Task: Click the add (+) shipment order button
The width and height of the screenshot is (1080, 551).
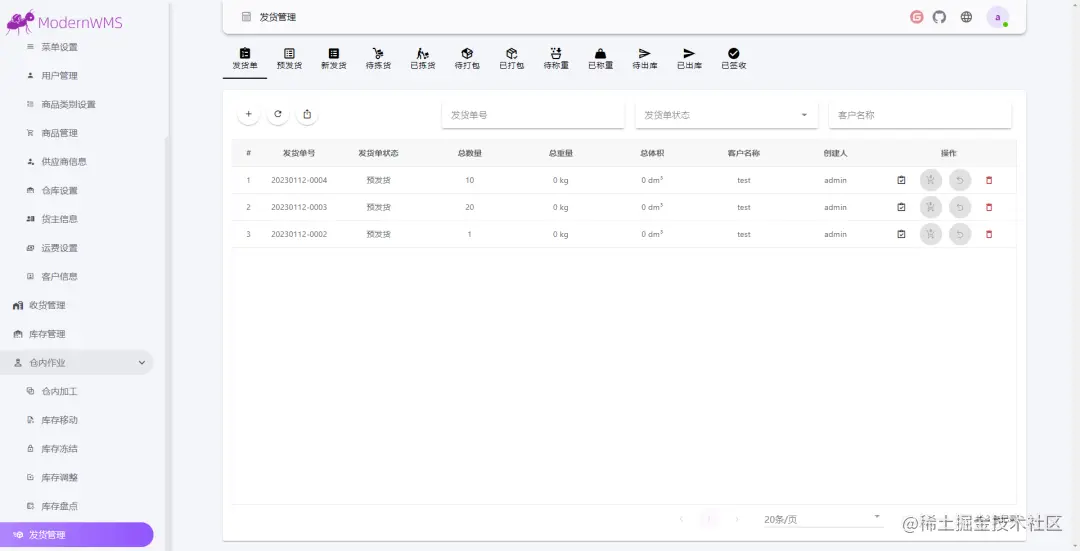Action: click(249, 114)
